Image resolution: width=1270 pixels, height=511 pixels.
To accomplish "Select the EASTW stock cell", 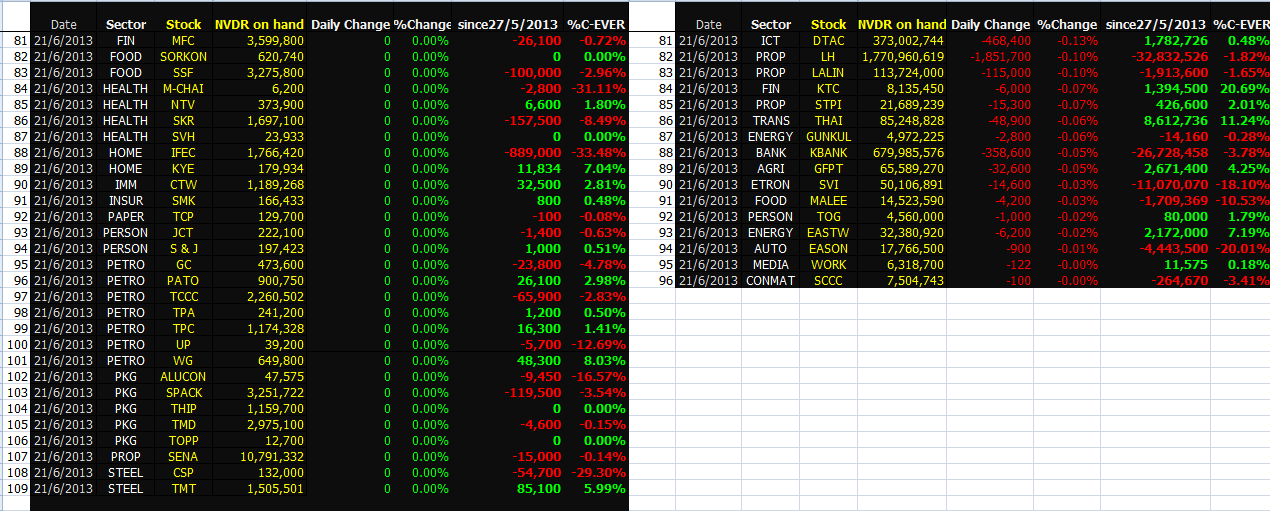I will tap(828, 233).
